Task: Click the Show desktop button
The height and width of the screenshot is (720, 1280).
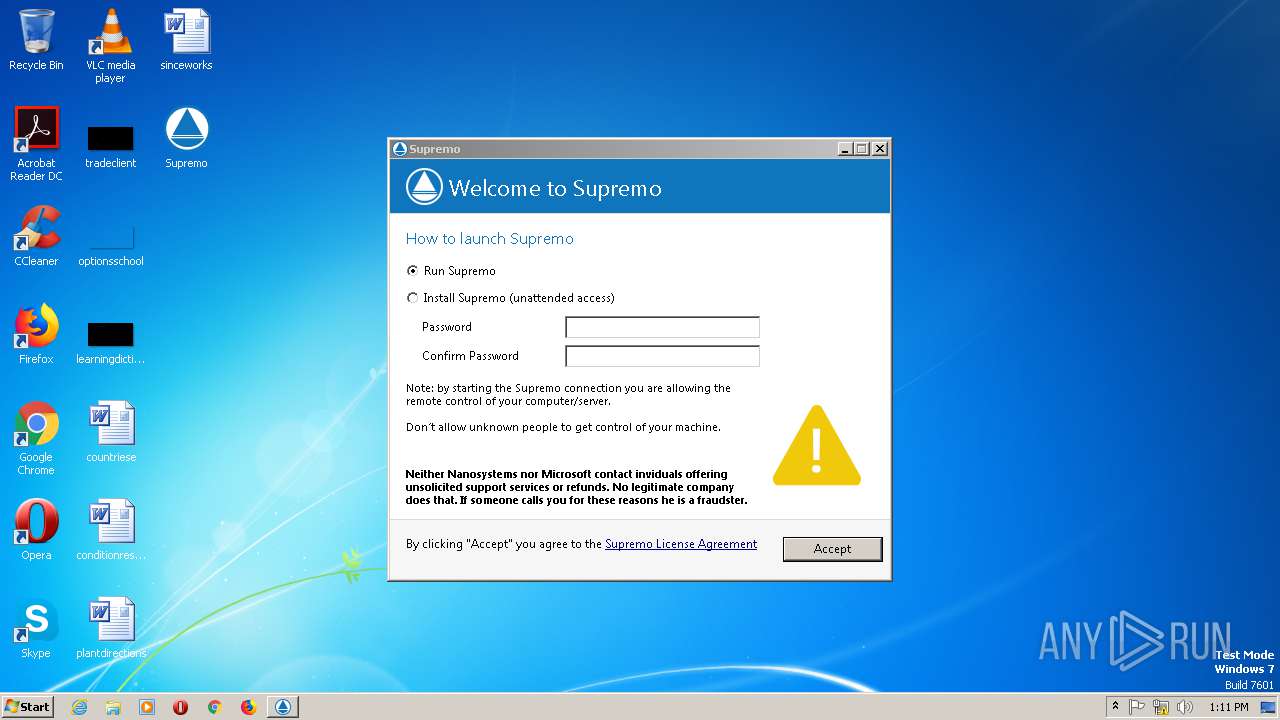Action: (x=1269, y=707)
